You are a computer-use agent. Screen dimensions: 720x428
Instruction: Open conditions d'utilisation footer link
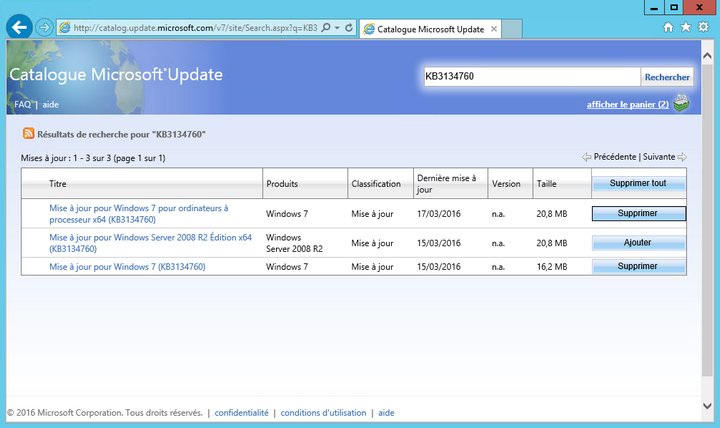pos(323,413)
